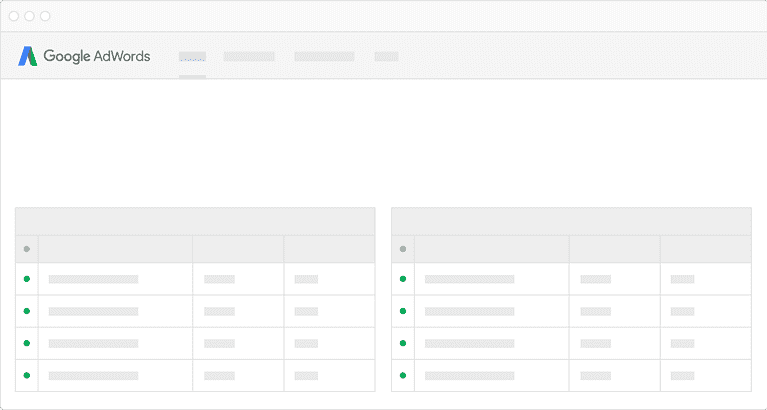
Task: Click green status dot in left table's first row
Action: click(x=27, y=279)
